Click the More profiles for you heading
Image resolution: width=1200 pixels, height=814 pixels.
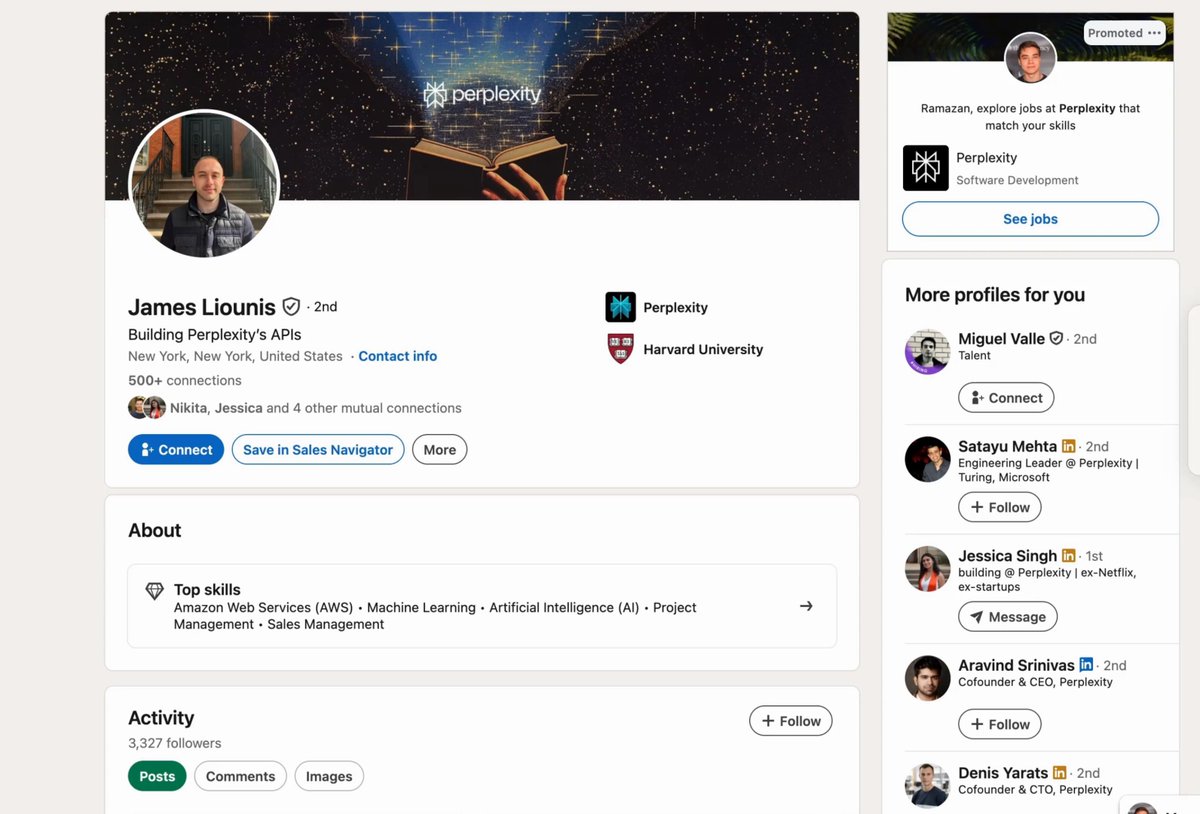(x=995, y=295)
